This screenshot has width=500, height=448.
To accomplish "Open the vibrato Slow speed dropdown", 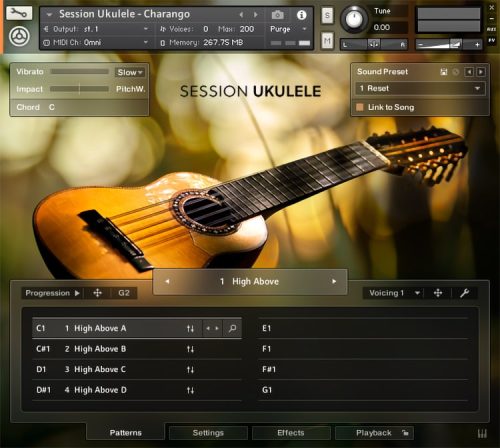I will tap(130, 72).
